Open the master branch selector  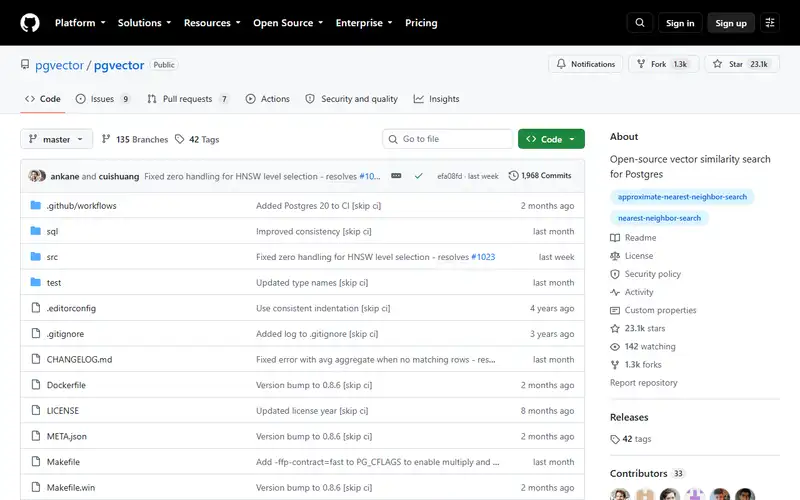click(57, 139)
